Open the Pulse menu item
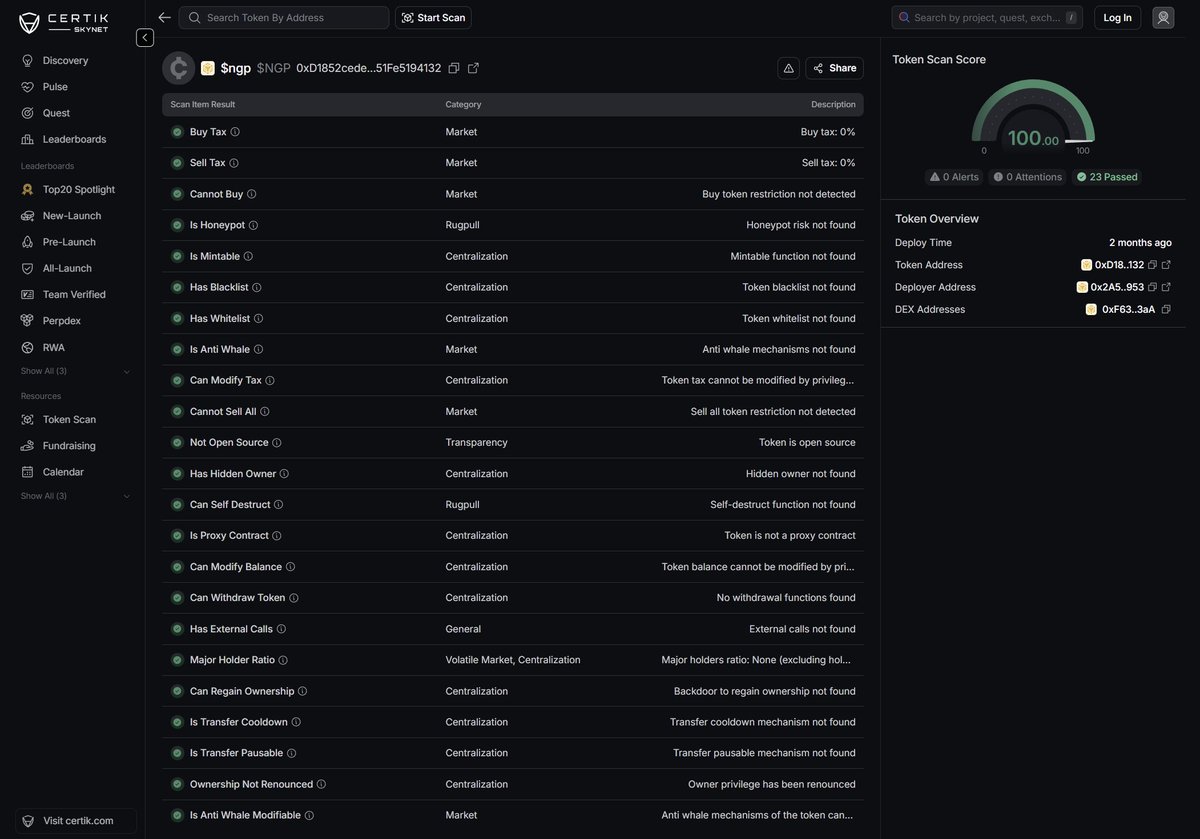 tap(55, 87)
